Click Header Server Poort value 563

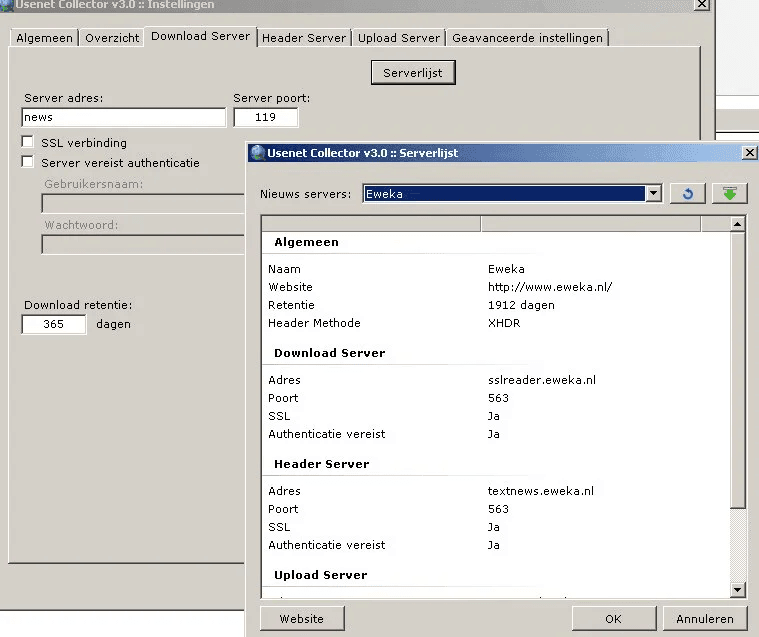tap(498, 509)
